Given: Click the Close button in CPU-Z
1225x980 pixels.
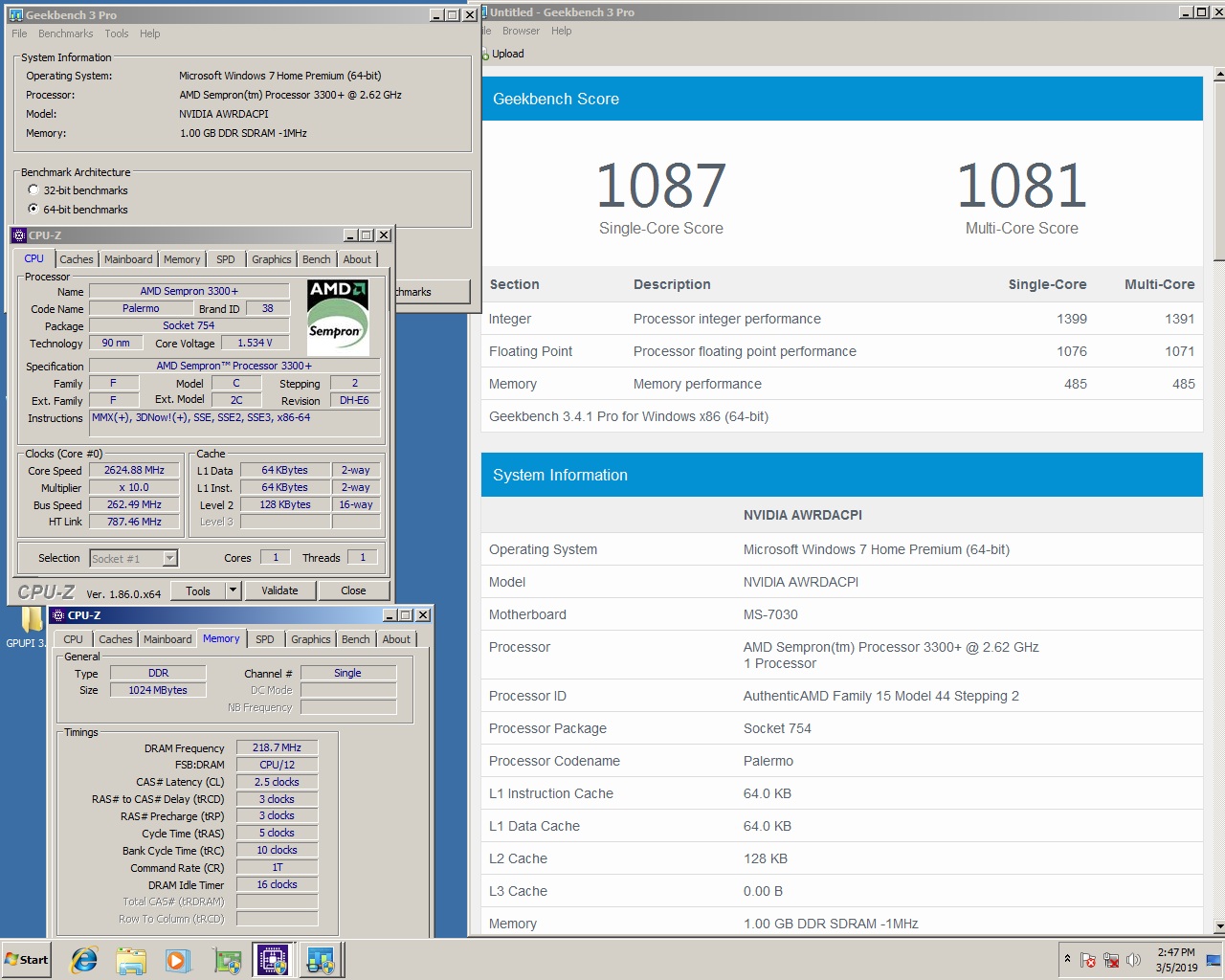Looking at the screenshot, I should click(353, 590).
